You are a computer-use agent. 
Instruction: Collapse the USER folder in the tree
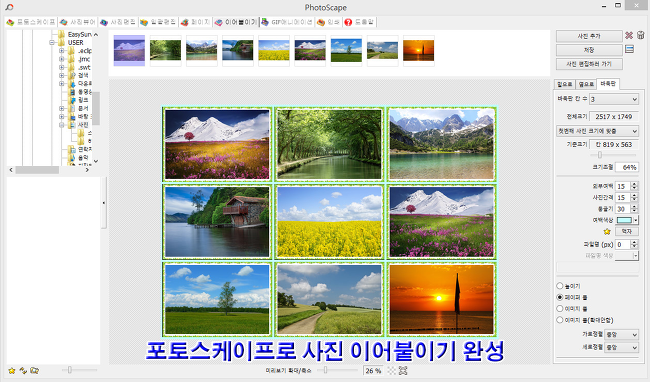tap(52, 42)
